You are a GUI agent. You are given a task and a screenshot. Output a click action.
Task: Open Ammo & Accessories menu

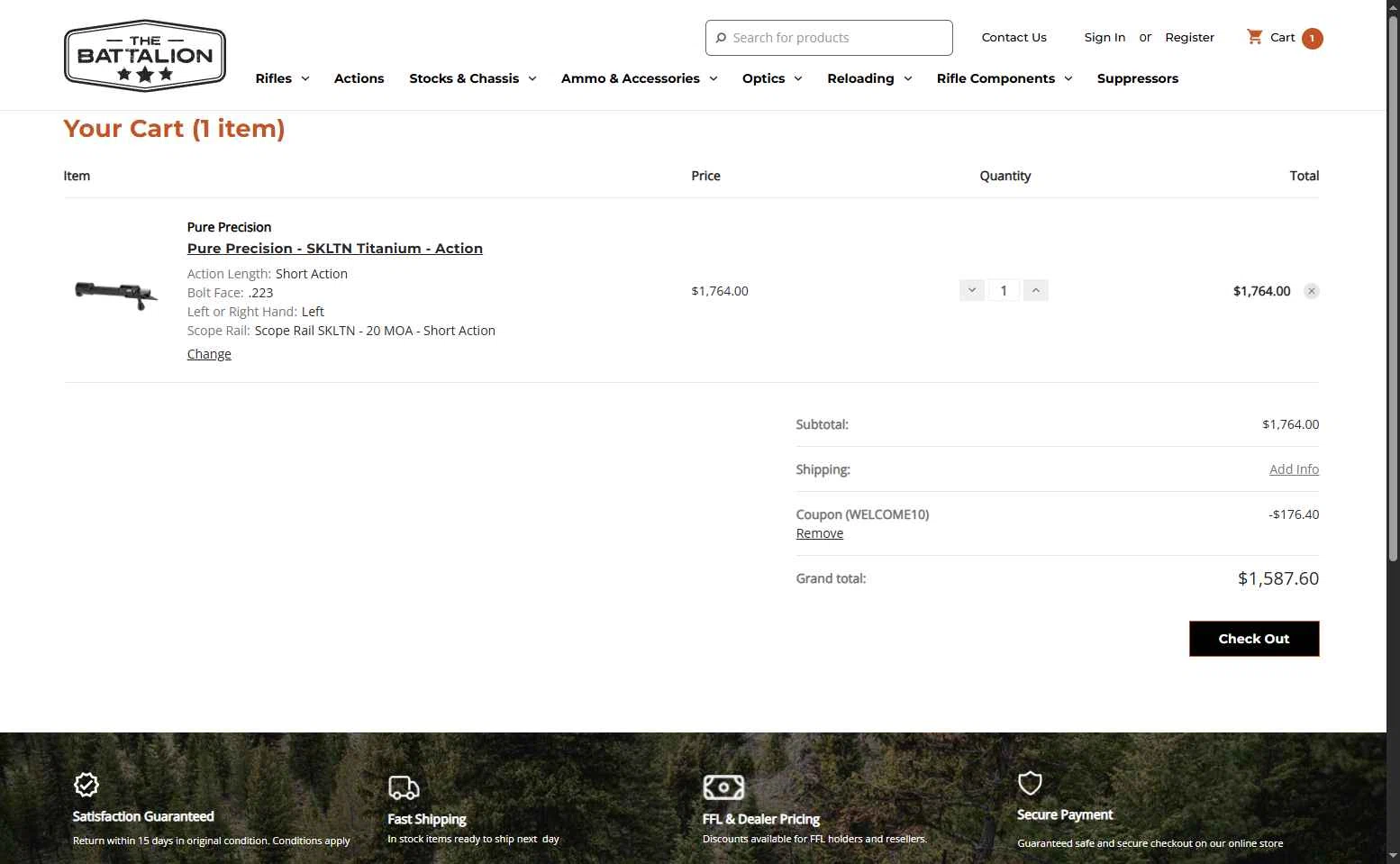point(631,78)
